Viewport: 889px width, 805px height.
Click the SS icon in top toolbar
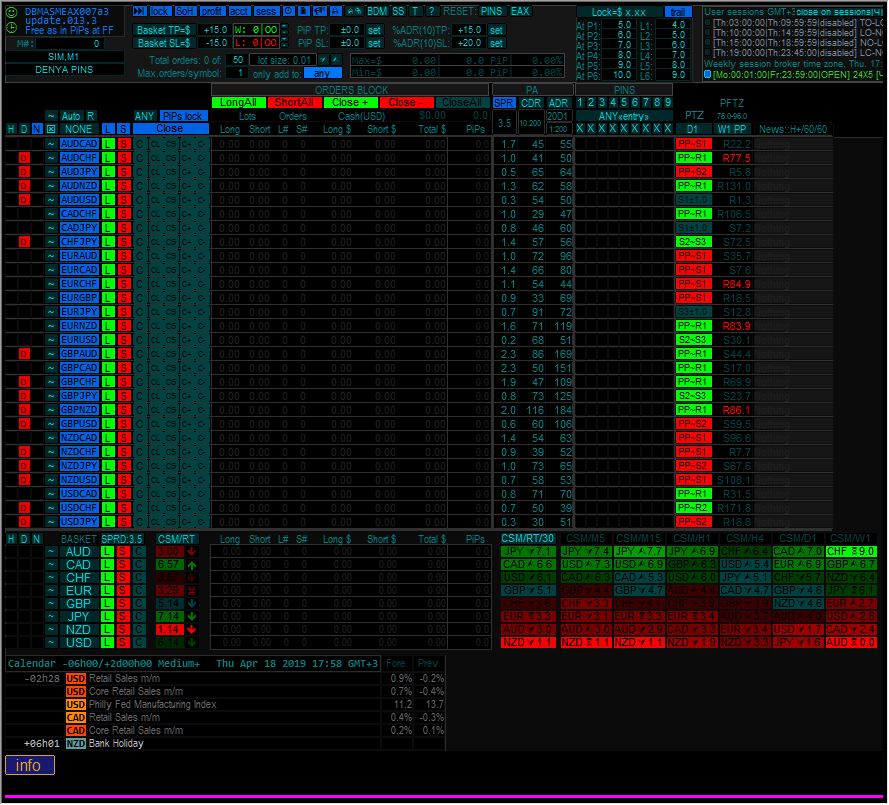click(399, 11)
